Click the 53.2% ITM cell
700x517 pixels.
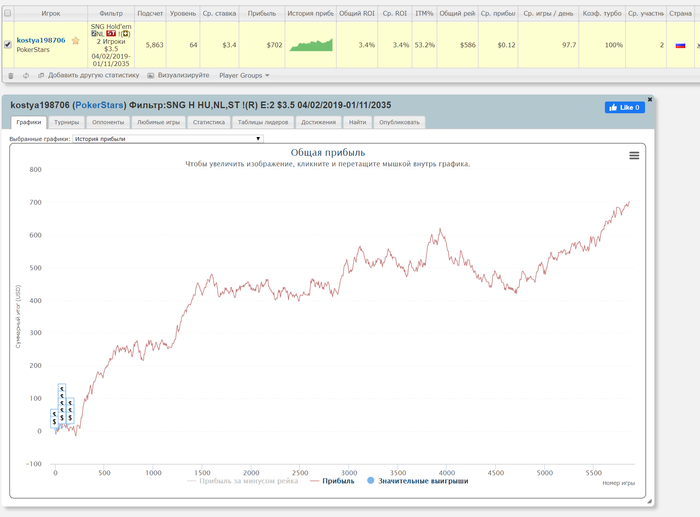pos(425,45)
